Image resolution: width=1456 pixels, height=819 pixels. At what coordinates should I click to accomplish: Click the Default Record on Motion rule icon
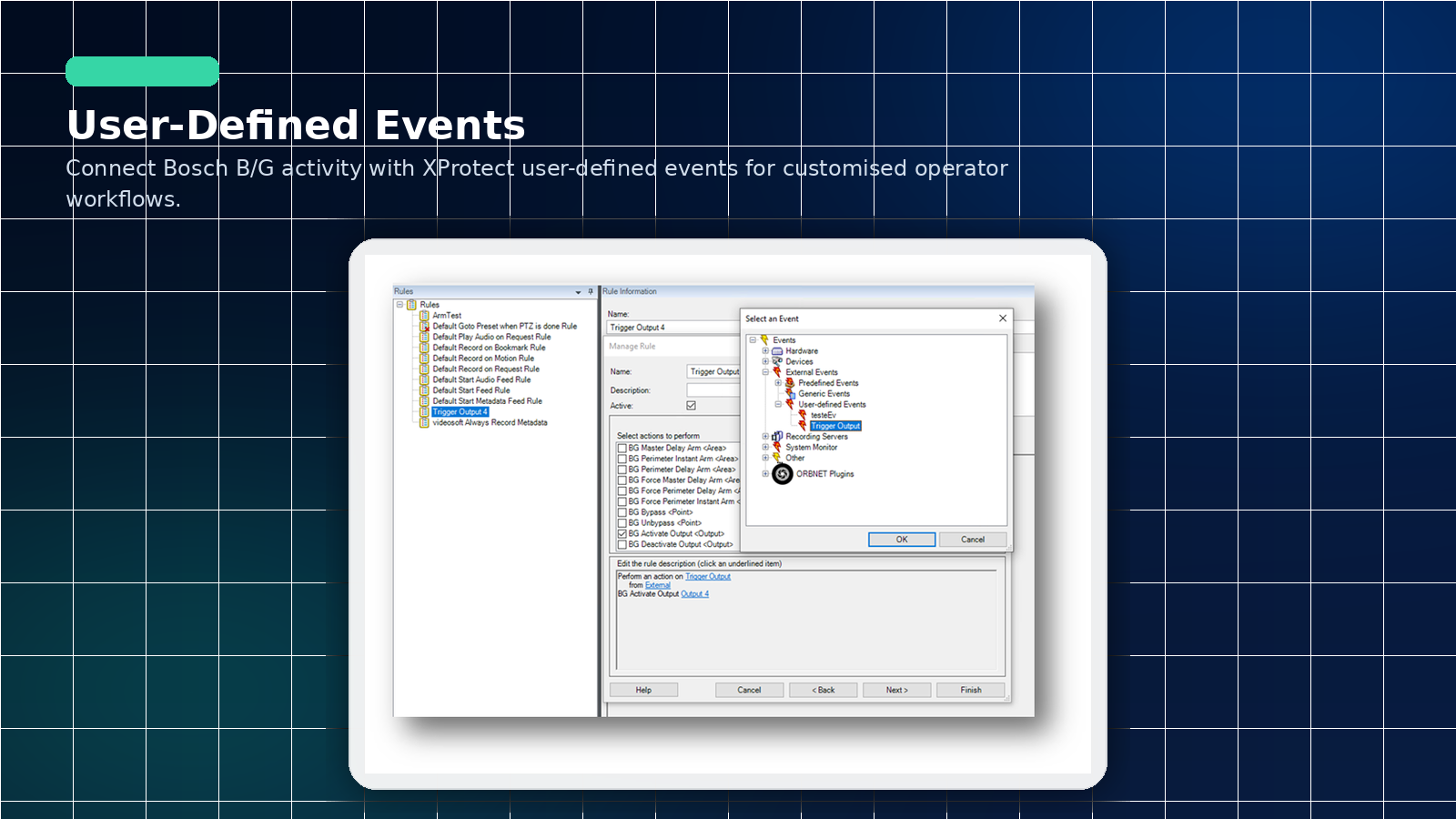[424, 359]
